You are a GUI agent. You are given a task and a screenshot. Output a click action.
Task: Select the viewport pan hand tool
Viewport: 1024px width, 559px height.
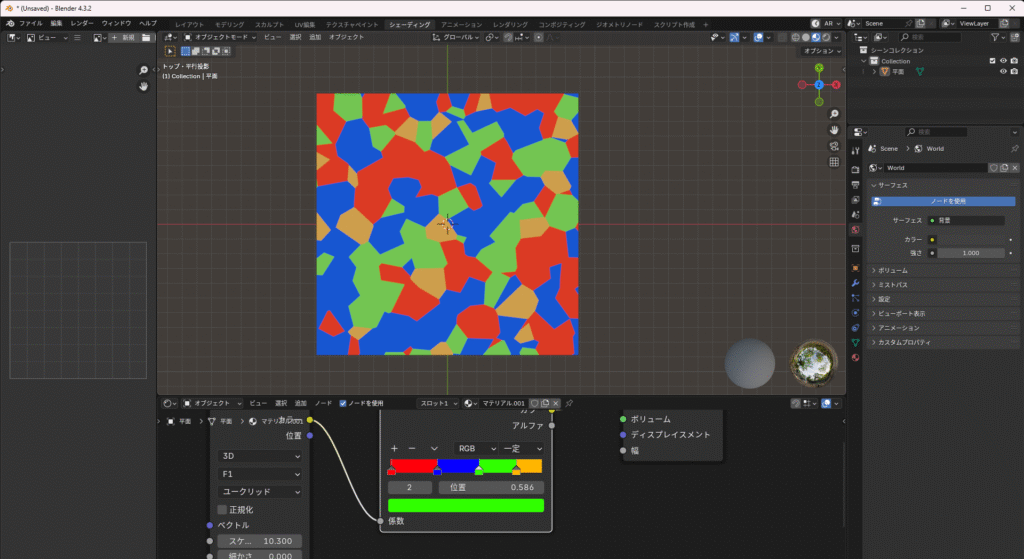coord(834,130)
